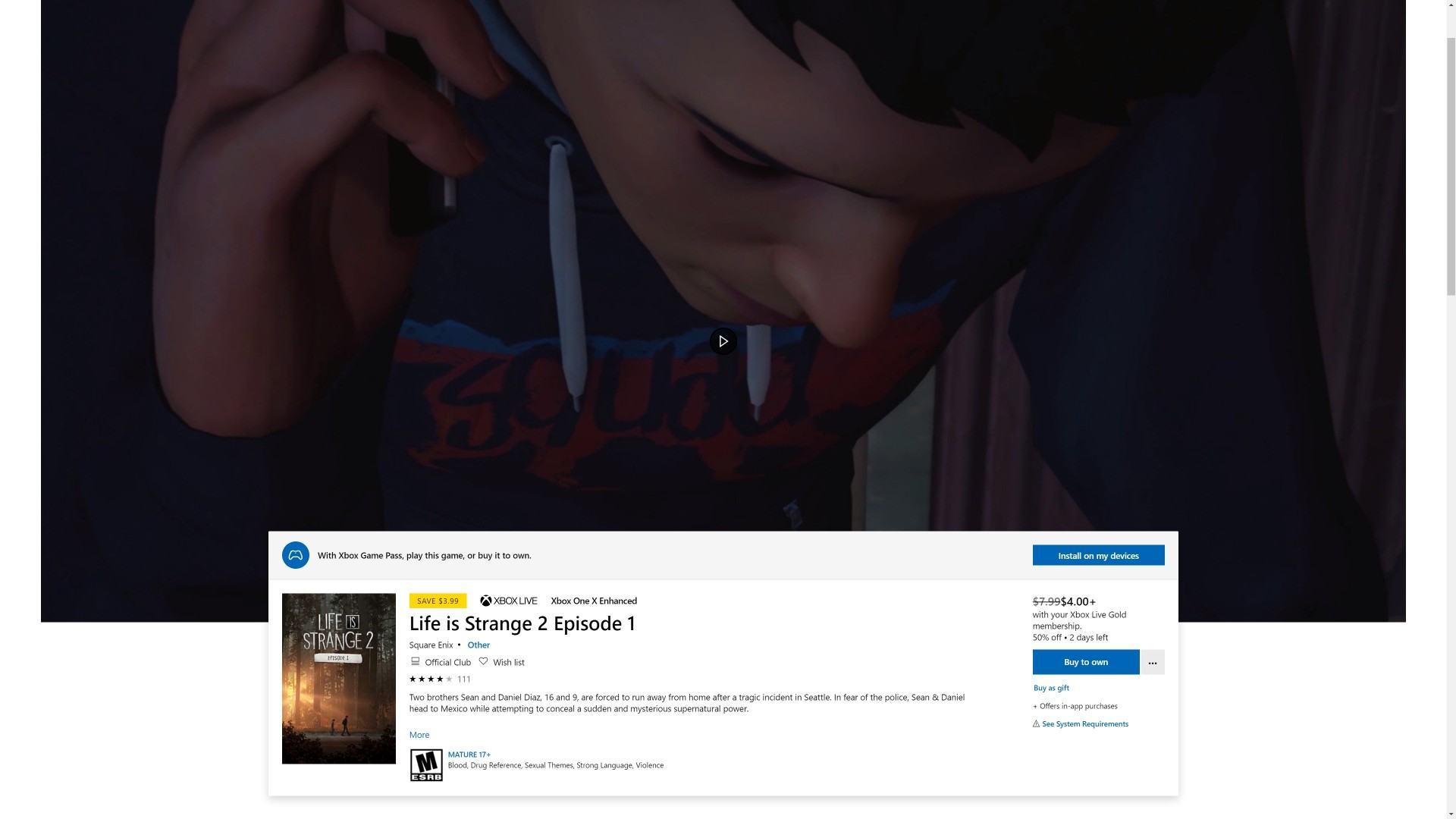Open the Other category link
1456x819 pixels.
479,645
